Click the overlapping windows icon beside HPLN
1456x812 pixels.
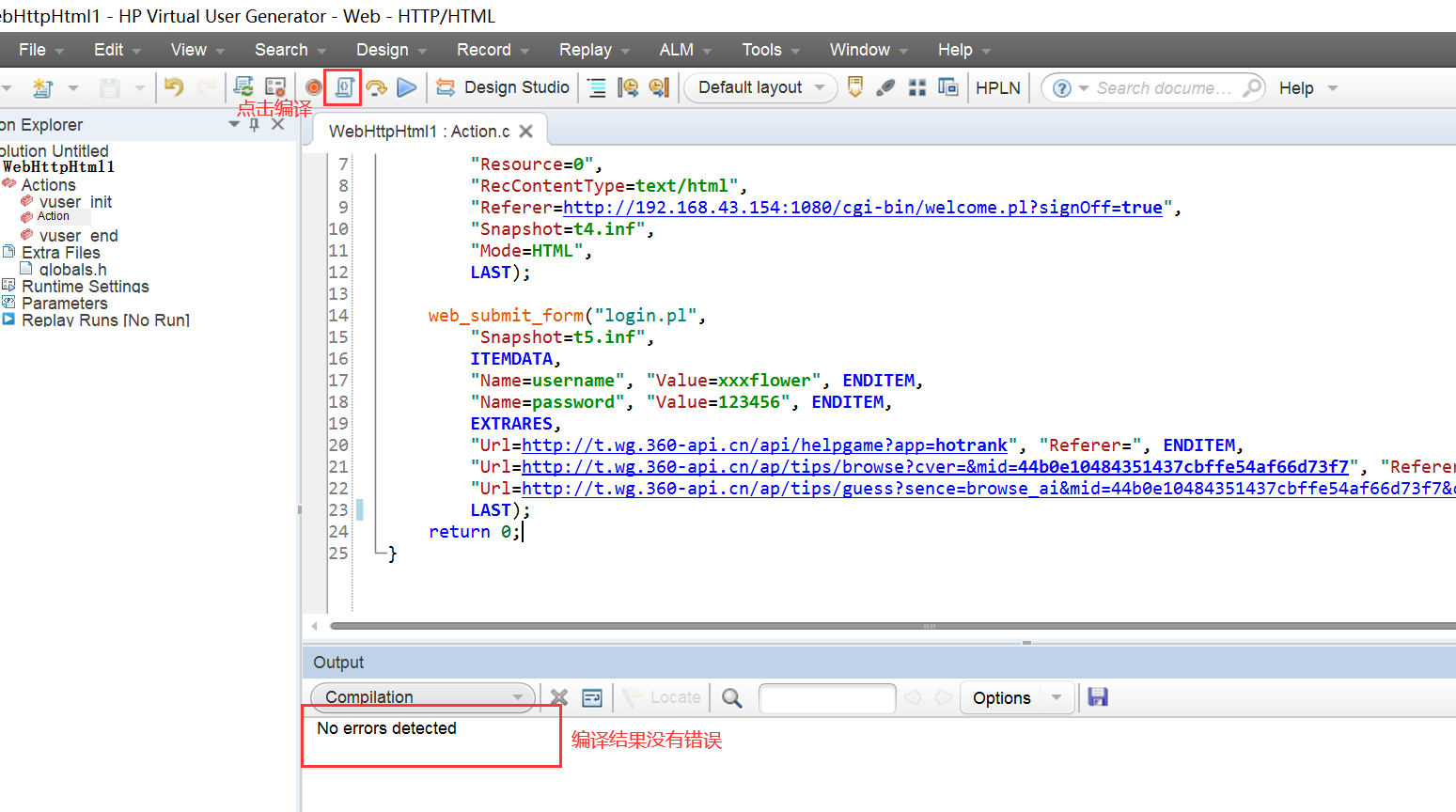pos(948,87)
